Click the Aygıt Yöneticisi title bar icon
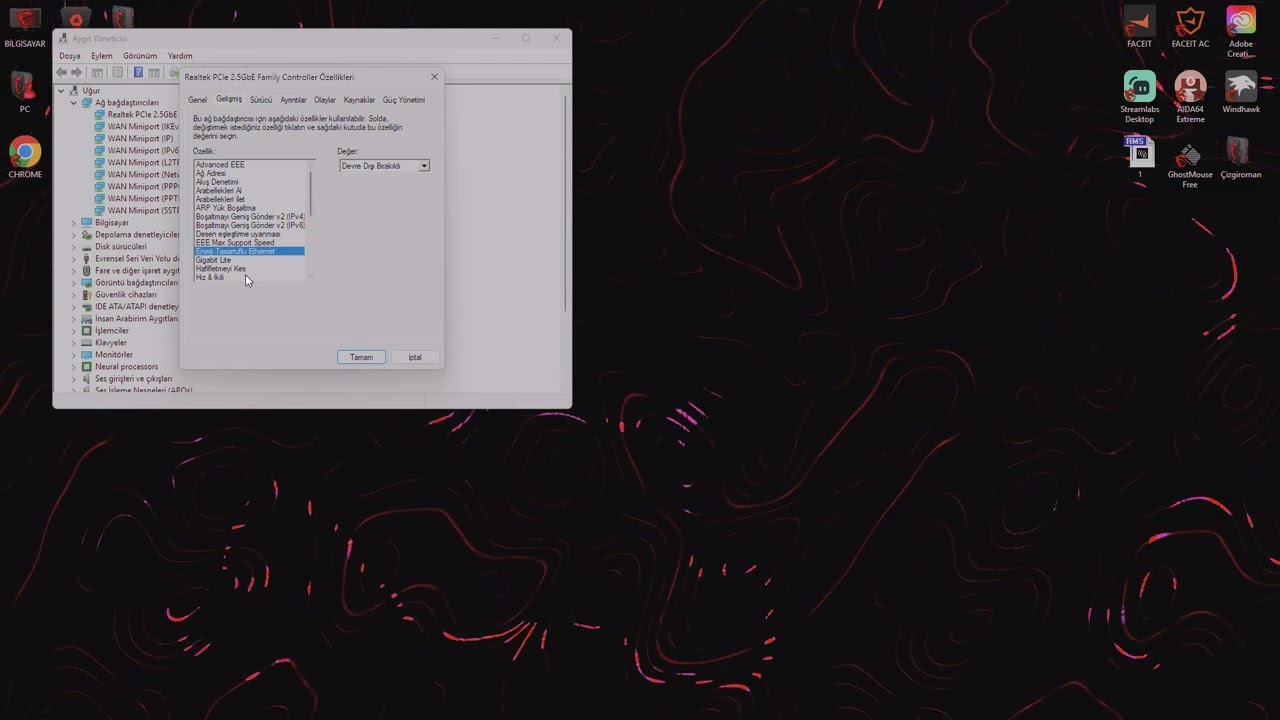The image size is (1280, 720). point(63,38)
